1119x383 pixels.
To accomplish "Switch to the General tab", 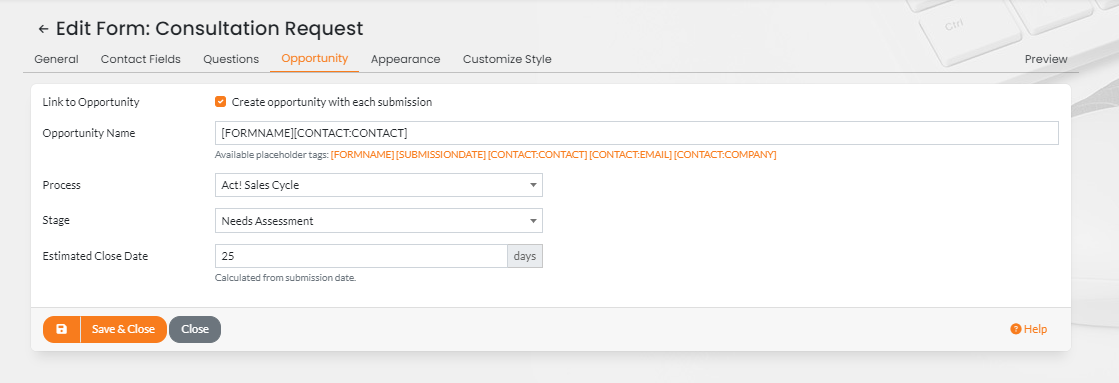I will click(56, 59).
